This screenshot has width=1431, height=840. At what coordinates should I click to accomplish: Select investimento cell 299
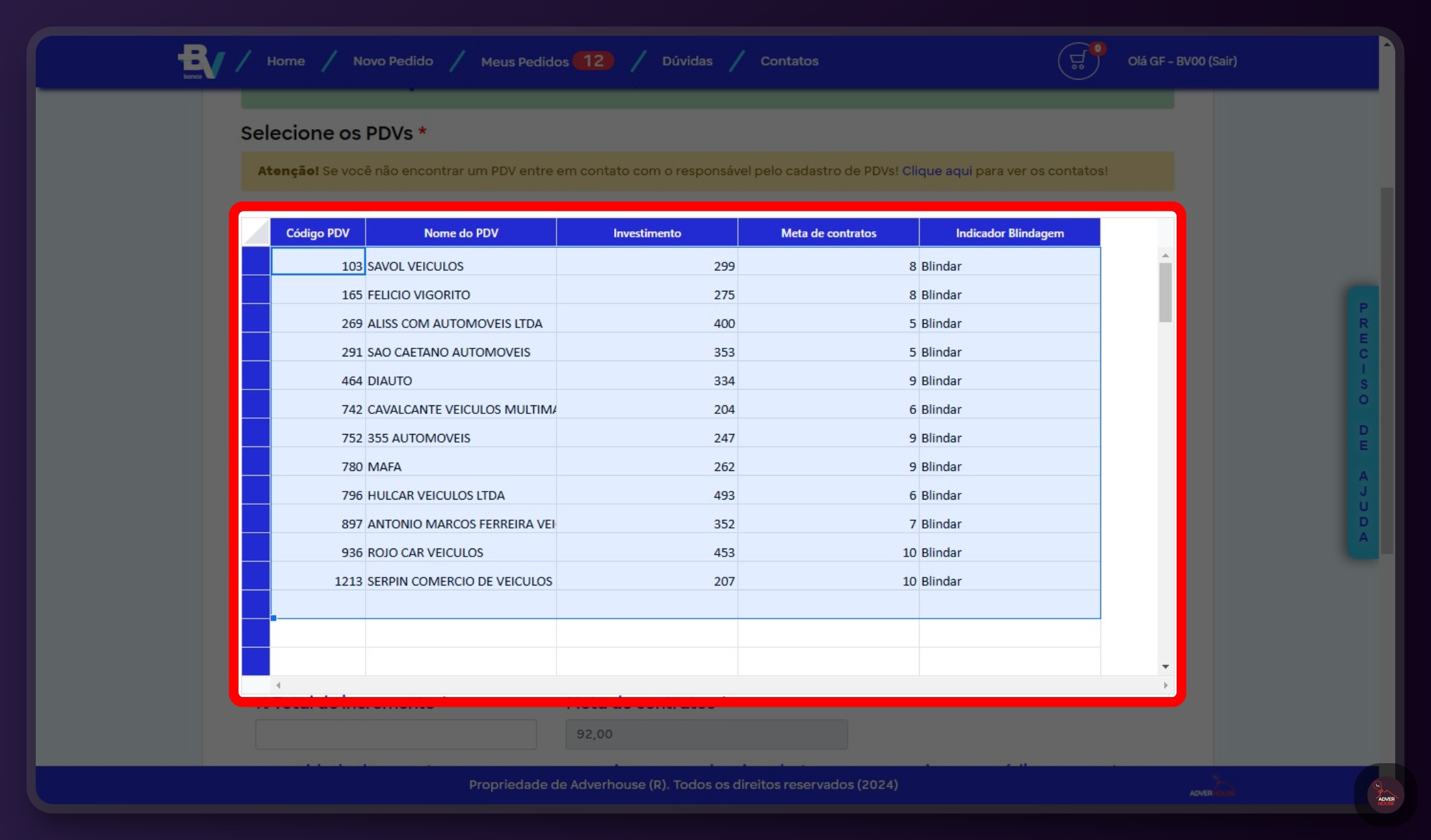(x=647, y=261)
